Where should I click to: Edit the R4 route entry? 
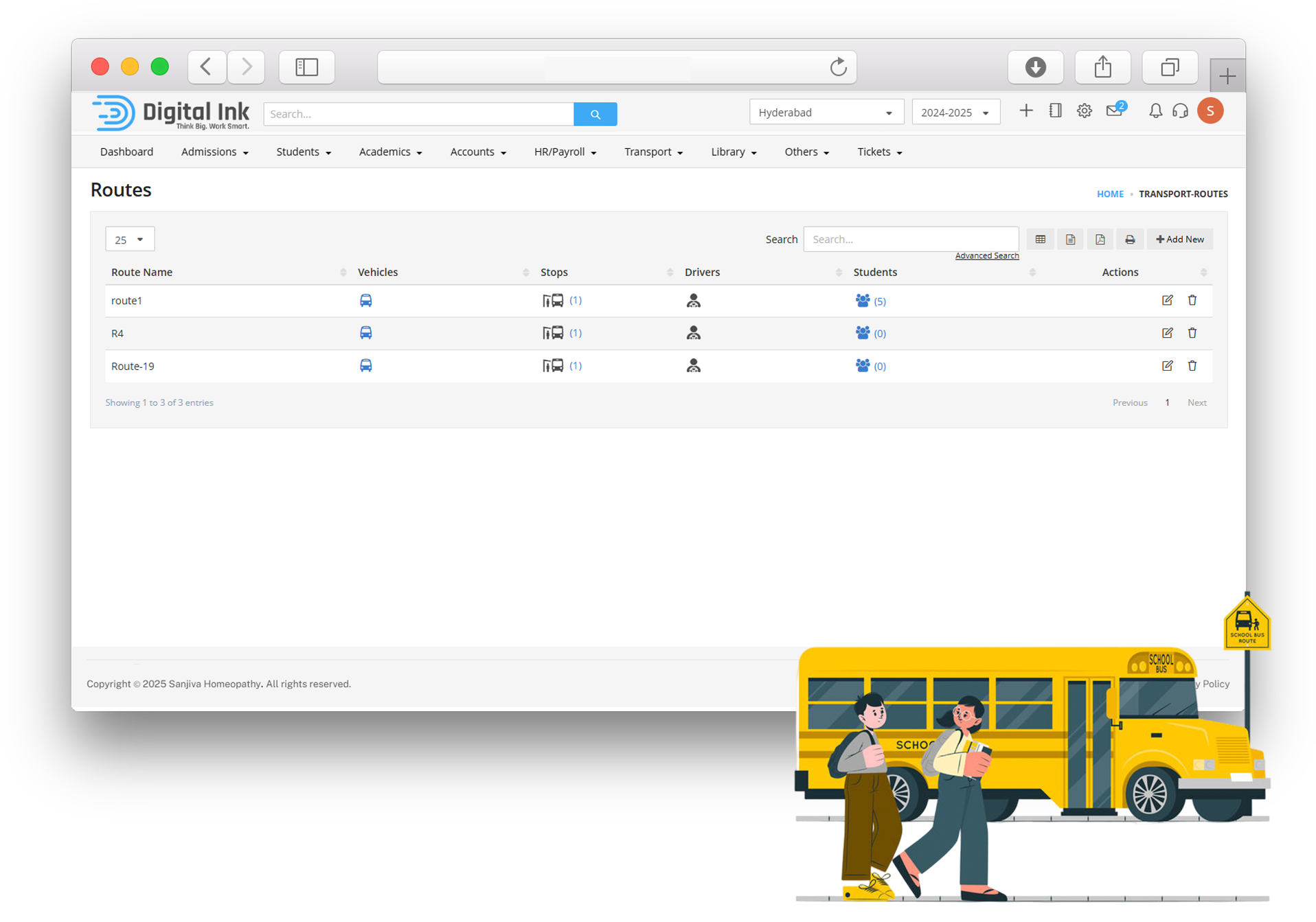pyautogui.click(x=1167, y=333)
